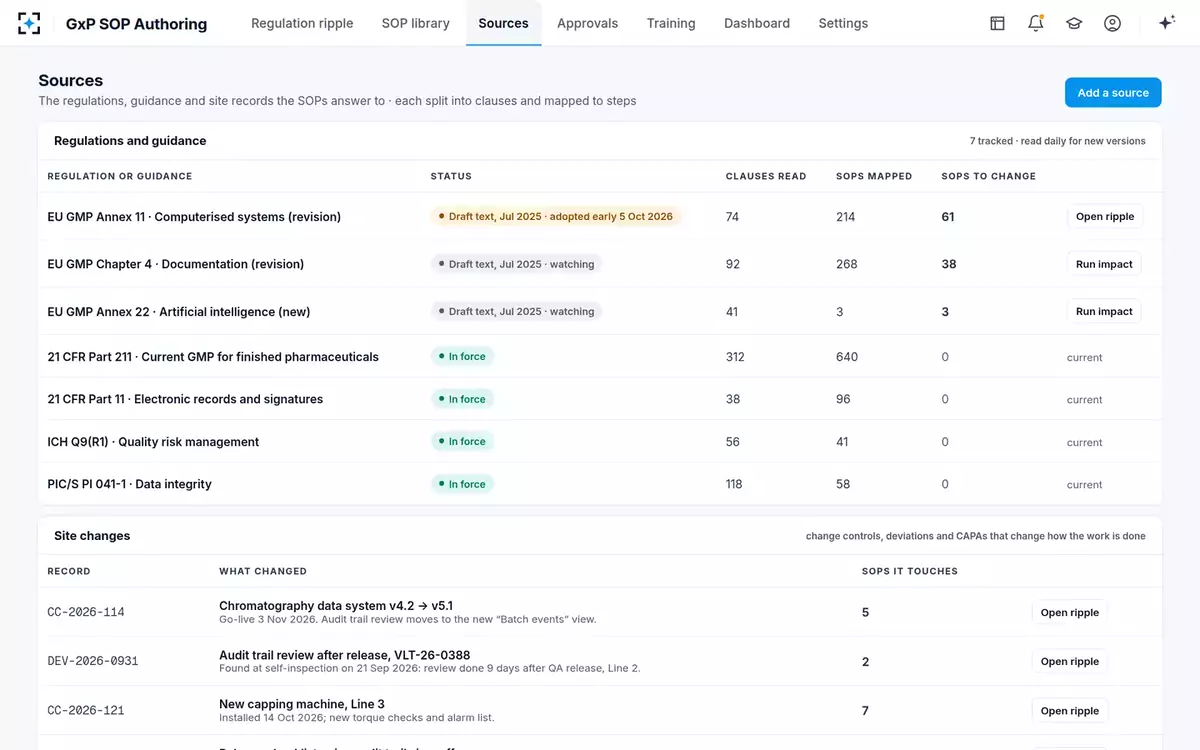Open ripple for CC-2026-114
The image size is (1200, 750).
tap(1069, 613)
